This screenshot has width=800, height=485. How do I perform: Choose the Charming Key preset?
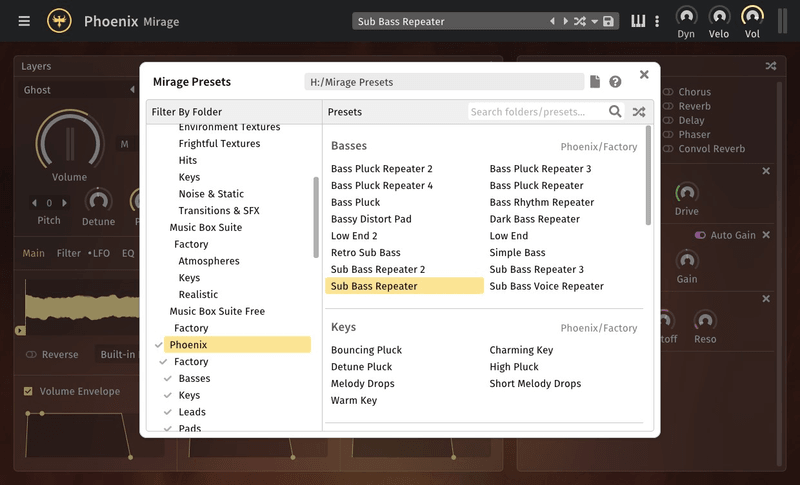[x=520, y=350]
